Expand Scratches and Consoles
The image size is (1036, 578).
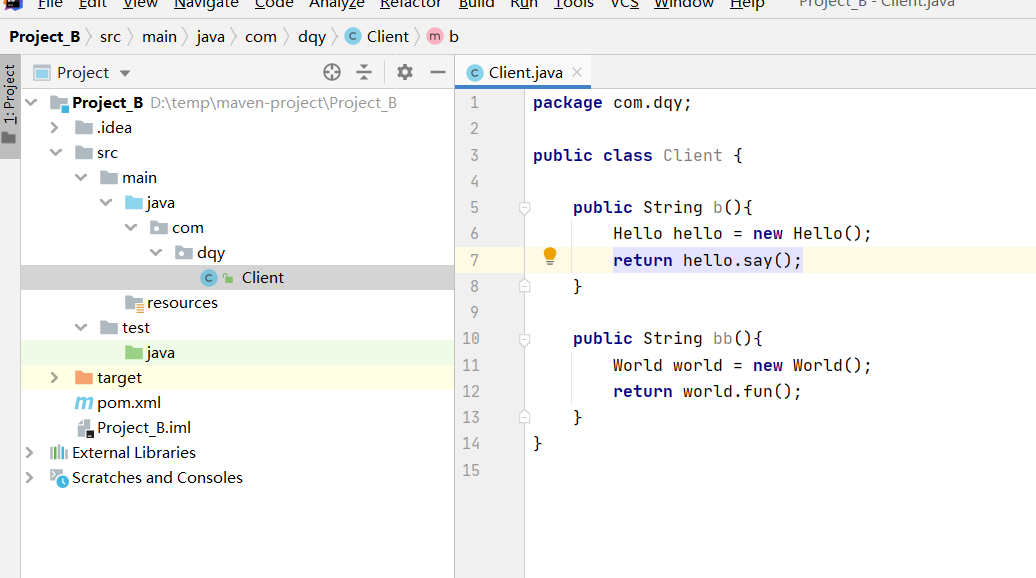[x=30, y=478]
